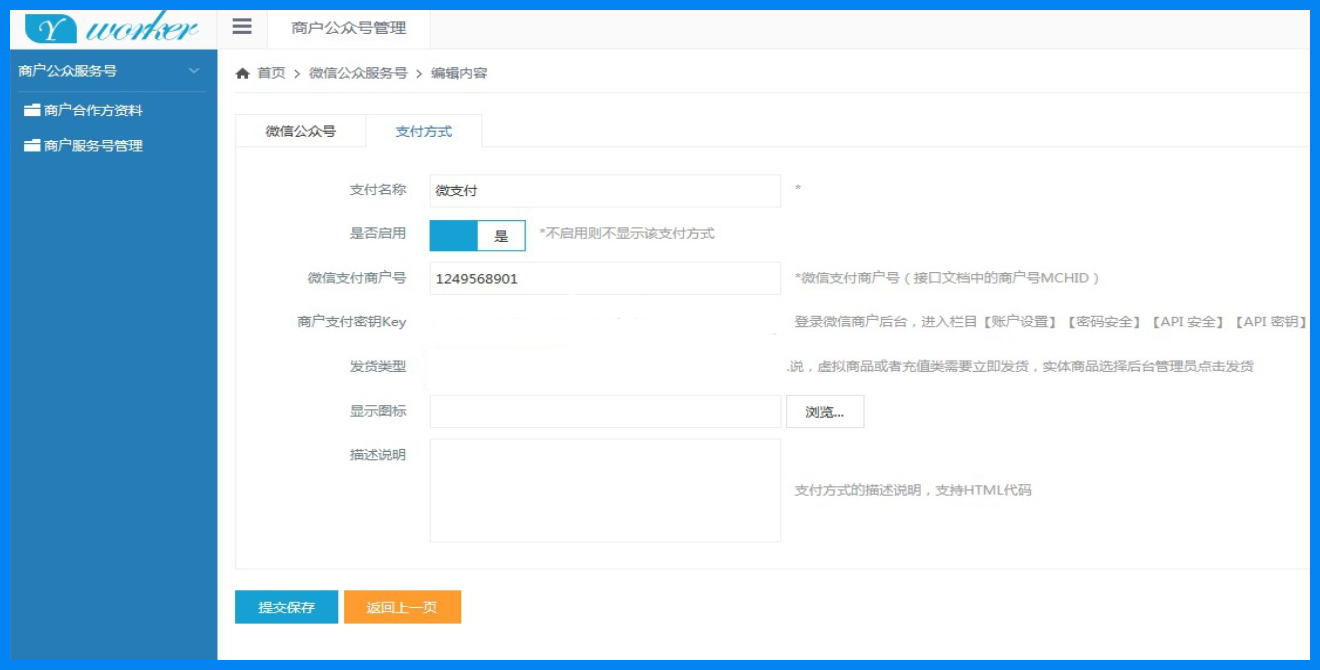Click the 浏览... file browse button
The height and width of the screenshot is (670, 1320).
click(x=824, y=412)
